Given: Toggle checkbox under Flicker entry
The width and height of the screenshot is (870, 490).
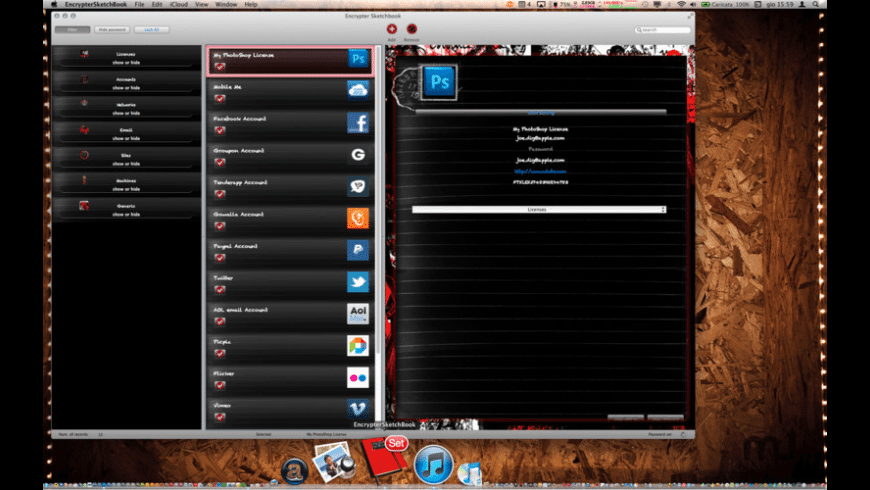Looking at the screenshot, I should coord(220,385).
